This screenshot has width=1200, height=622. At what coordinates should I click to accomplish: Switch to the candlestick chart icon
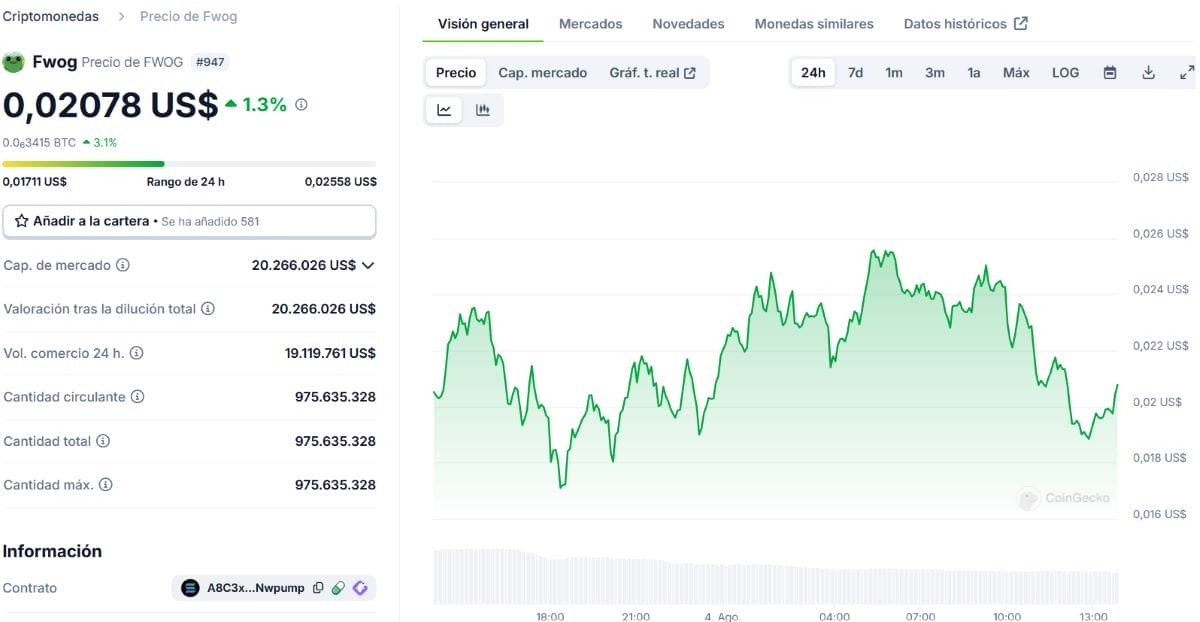pos(483,110)
